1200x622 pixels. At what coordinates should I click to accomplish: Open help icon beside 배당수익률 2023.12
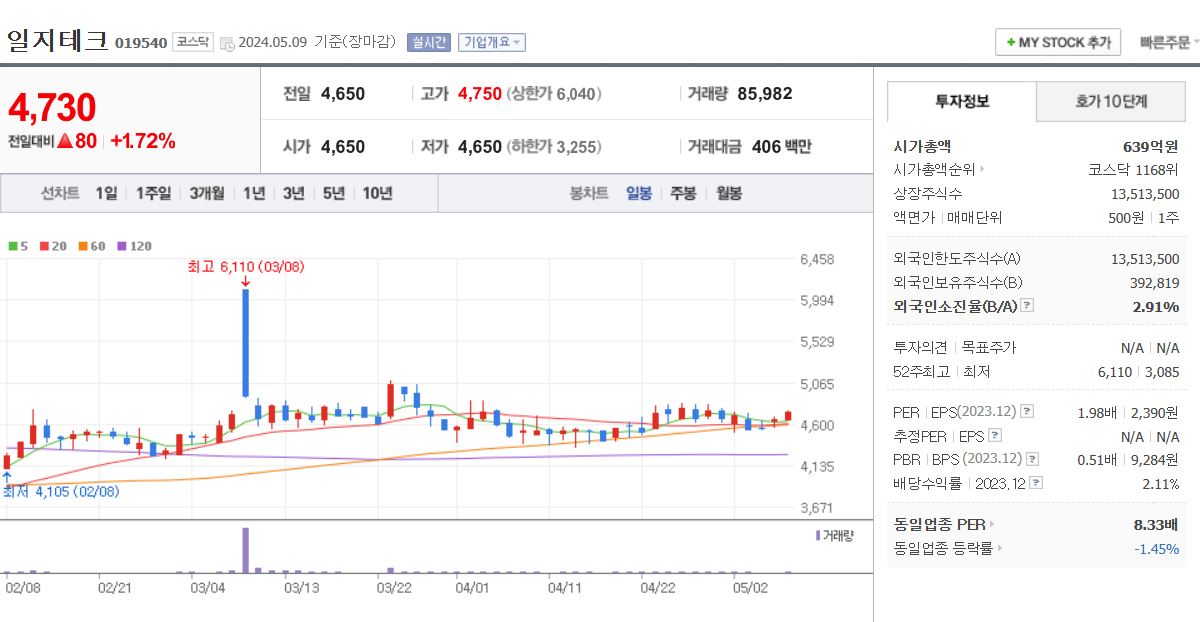[1036, 483]
